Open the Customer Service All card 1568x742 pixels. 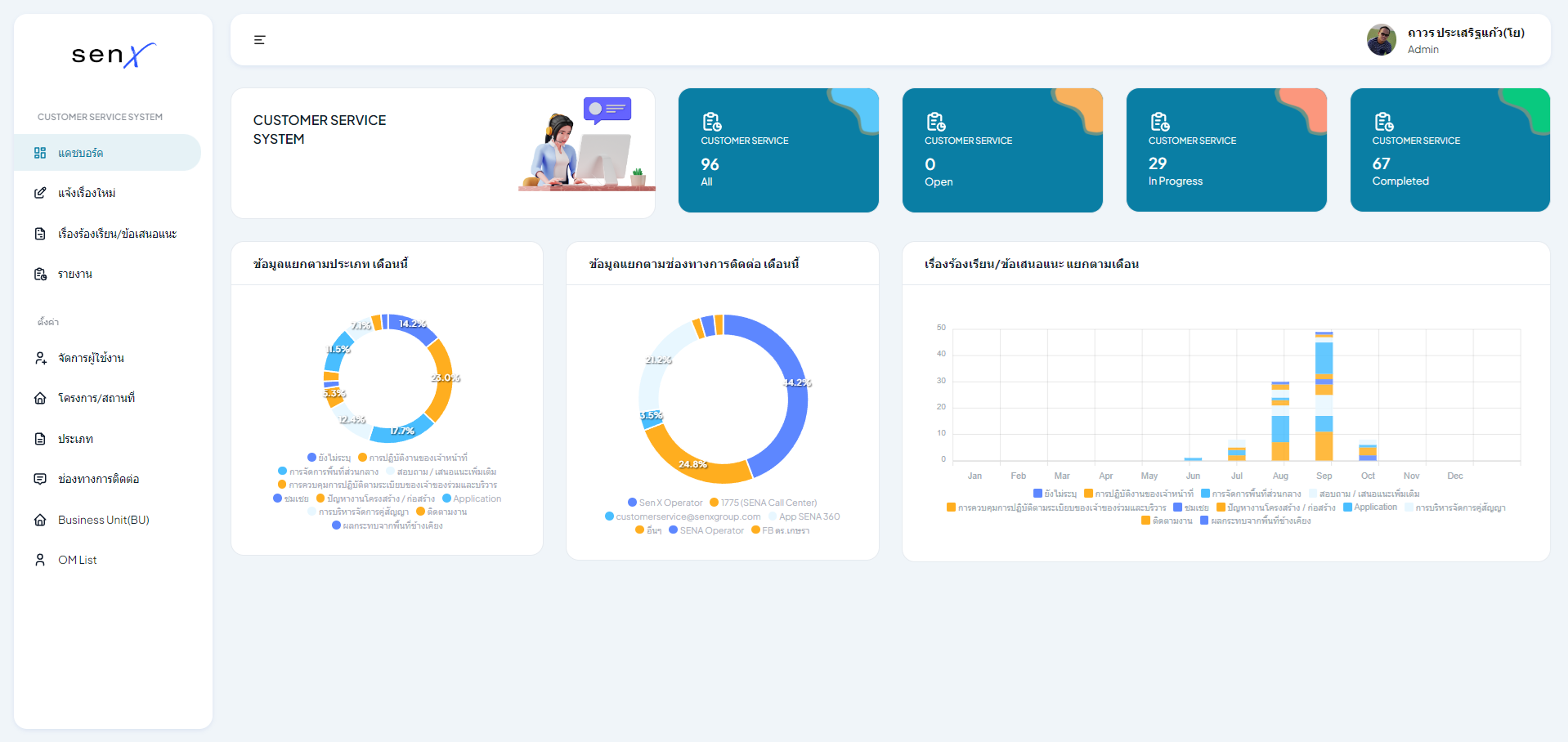coord(778,150)
